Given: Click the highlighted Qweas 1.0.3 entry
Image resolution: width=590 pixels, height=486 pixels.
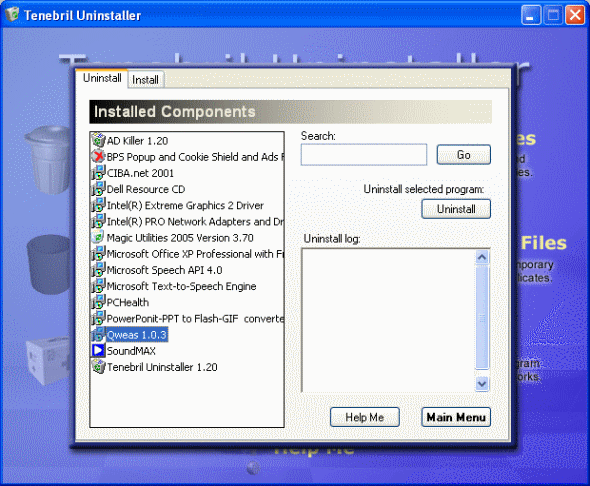Looking at the screenshot, I should [137, 335].
